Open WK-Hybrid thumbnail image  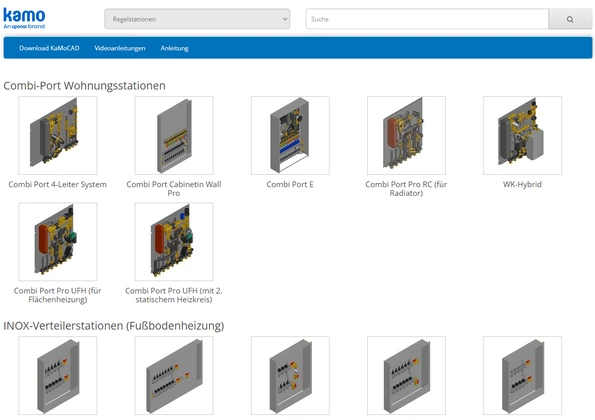523,135
